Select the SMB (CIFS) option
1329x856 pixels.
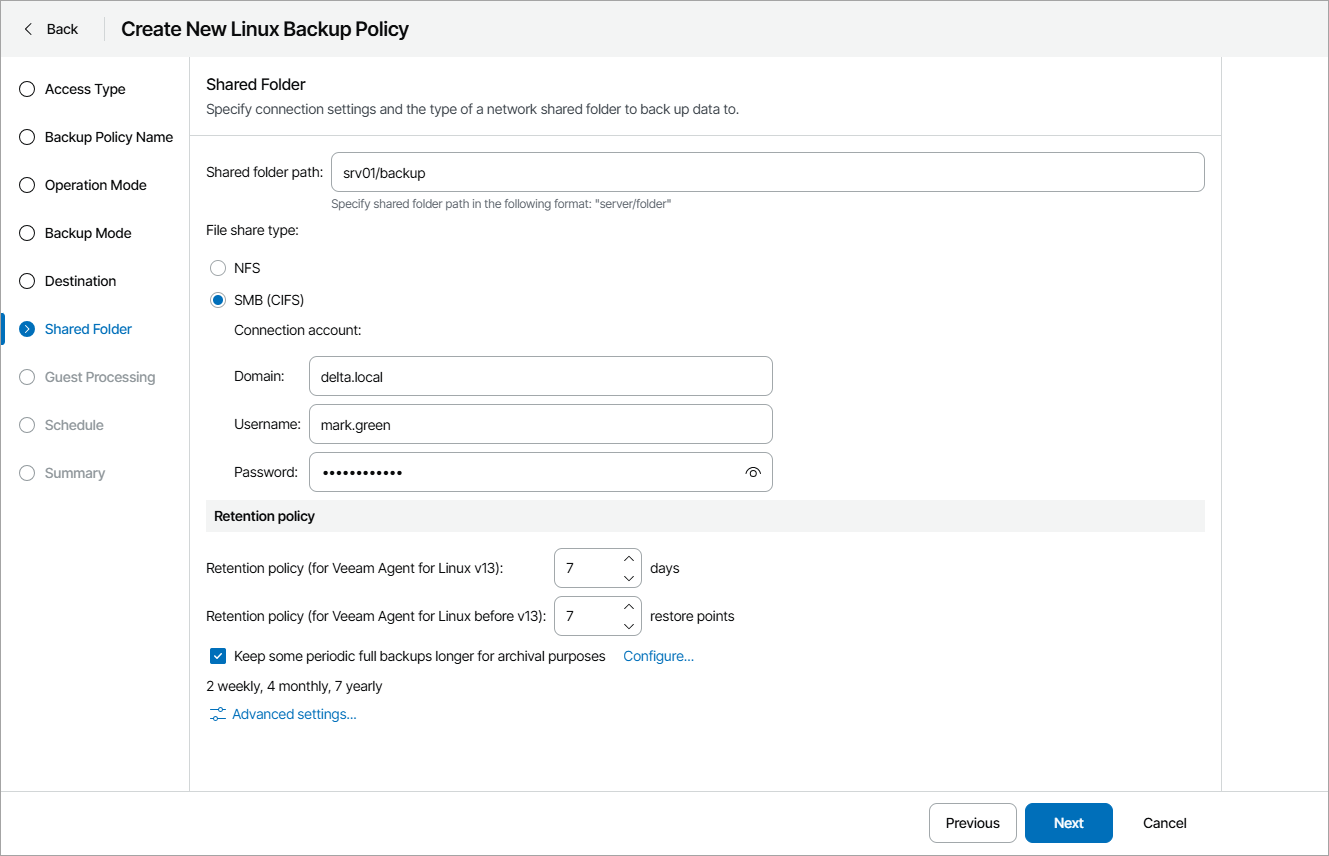pos(218,299)
